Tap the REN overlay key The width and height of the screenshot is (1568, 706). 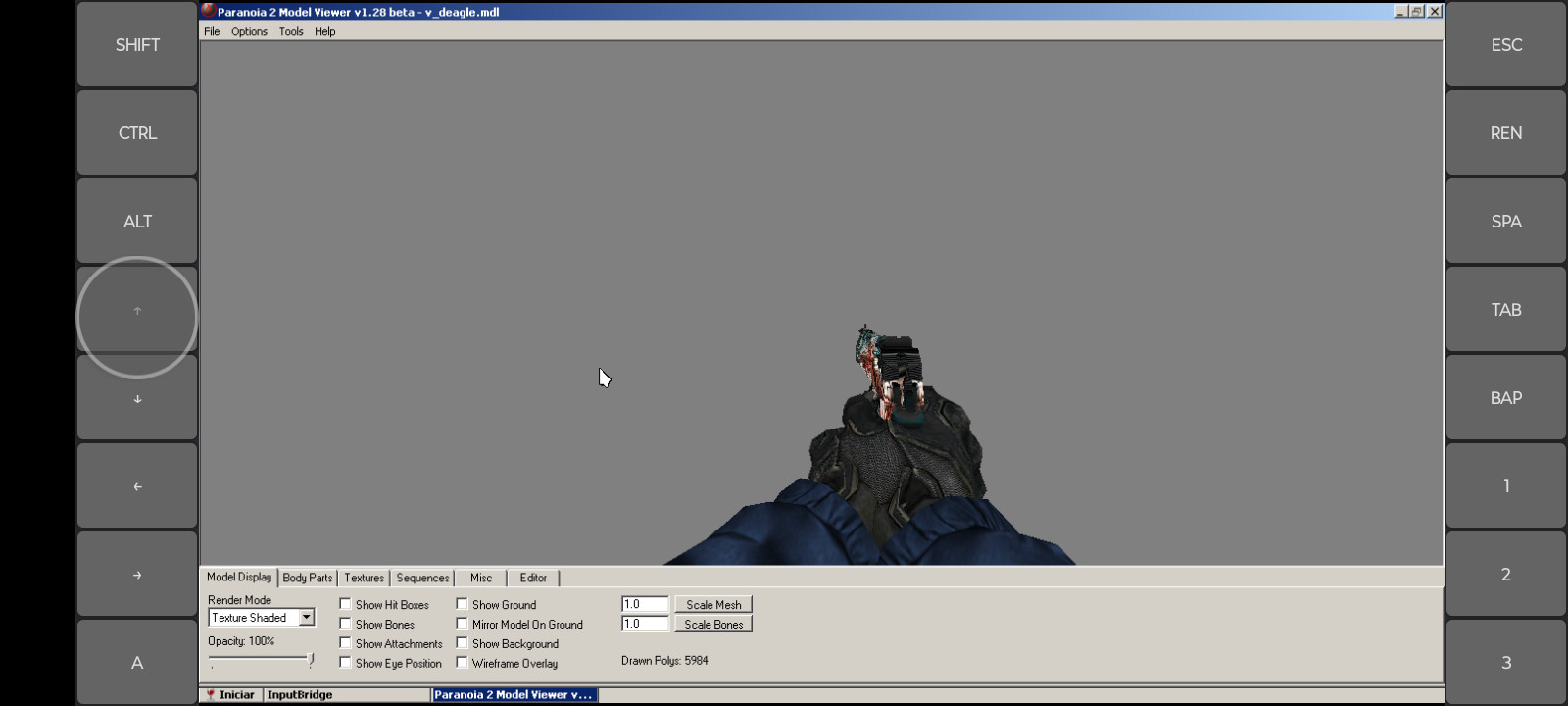(x=1506, y=133)
